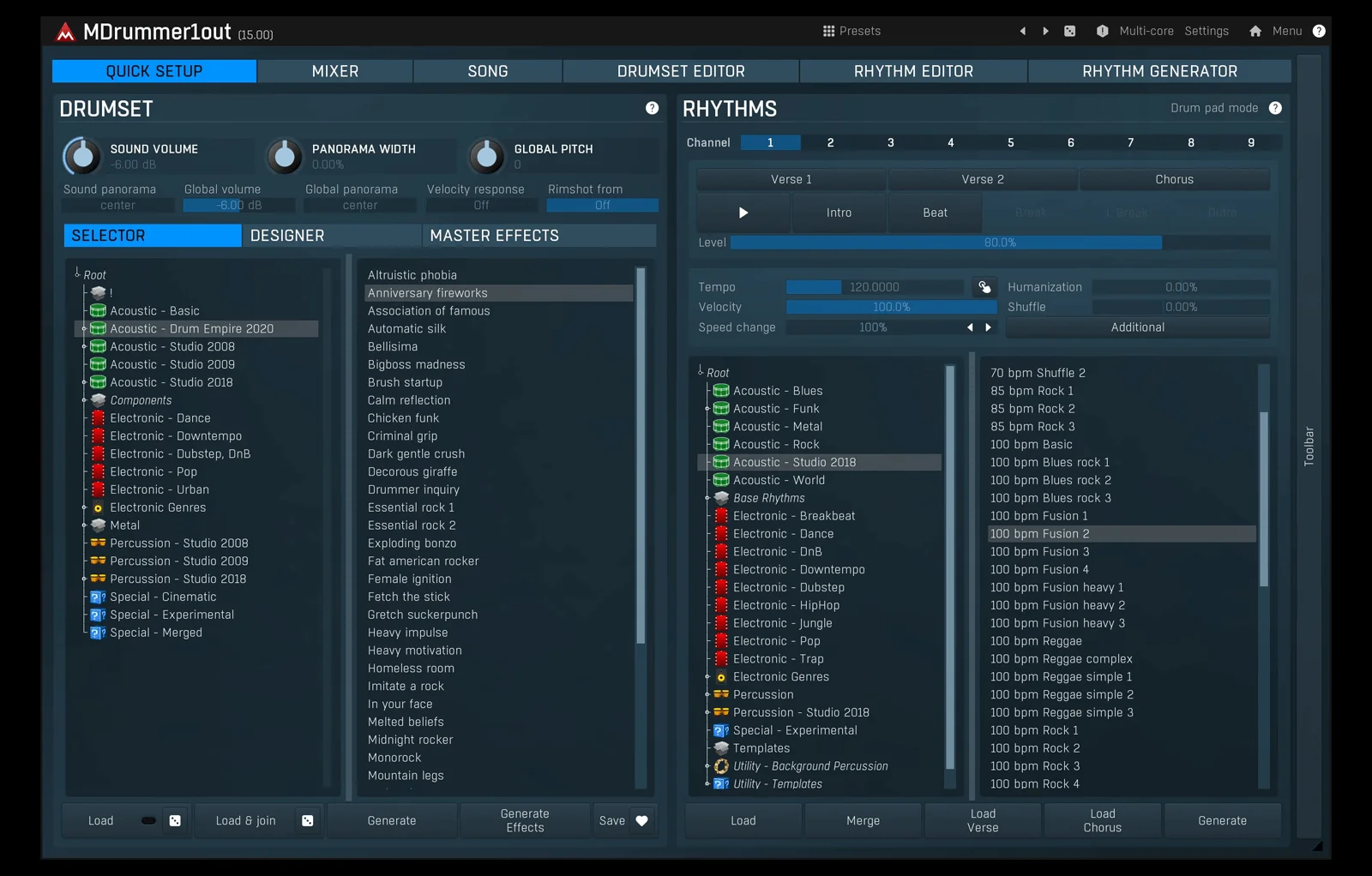Screen dimensions: 1372x876
Task: Click the tap tempo hand icon
Action: 984,287
